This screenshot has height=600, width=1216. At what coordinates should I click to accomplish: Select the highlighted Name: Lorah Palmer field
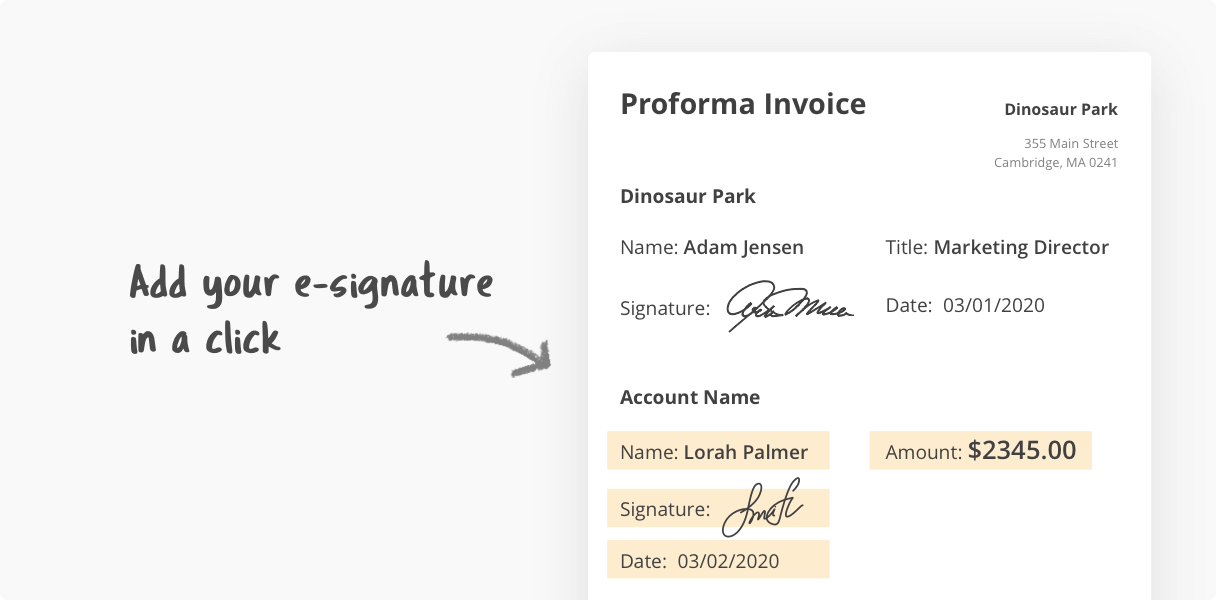pos(718,451)
